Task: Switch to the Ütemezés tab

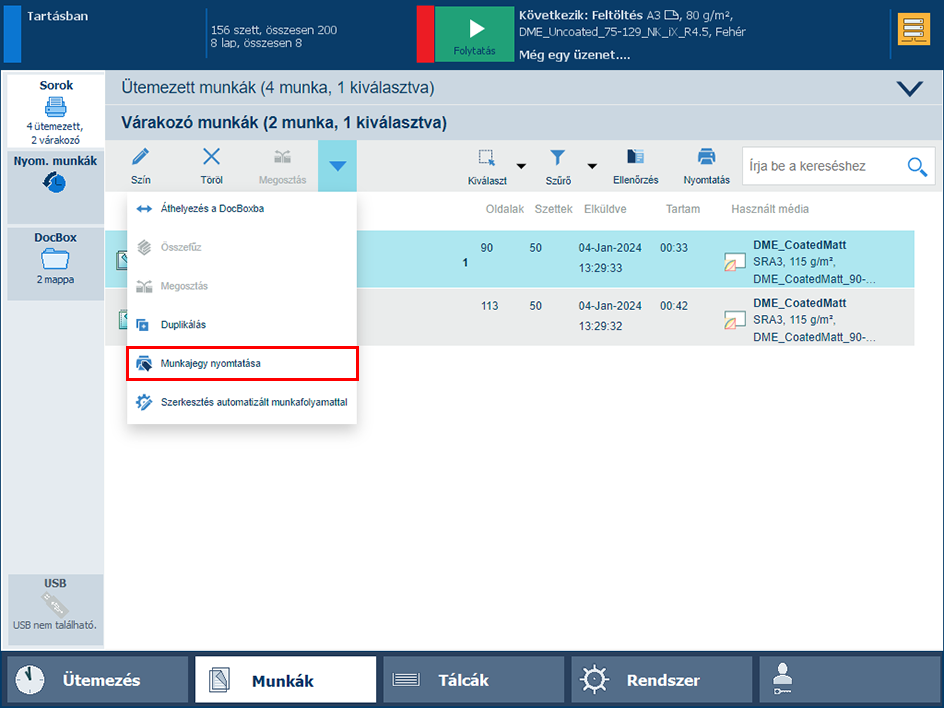Action: pyautogui.click(x=98, y=679)
